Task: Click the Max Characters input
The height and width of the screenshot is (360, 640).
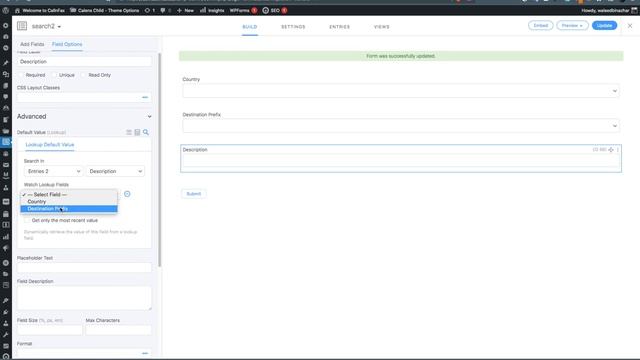Action: click(118, 330)
